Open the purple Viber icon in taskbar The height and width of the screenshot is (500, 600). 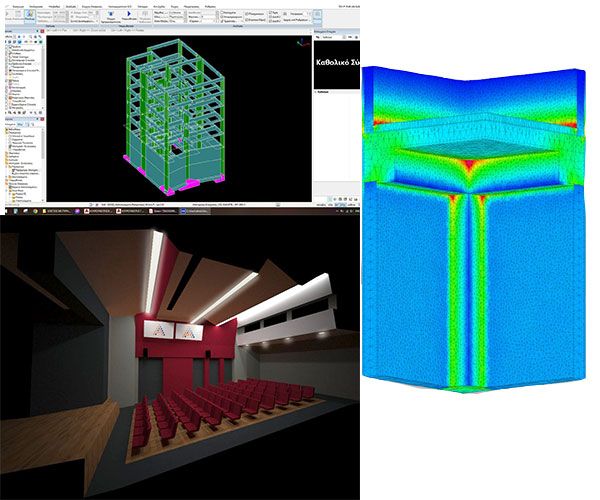(78, 211)
